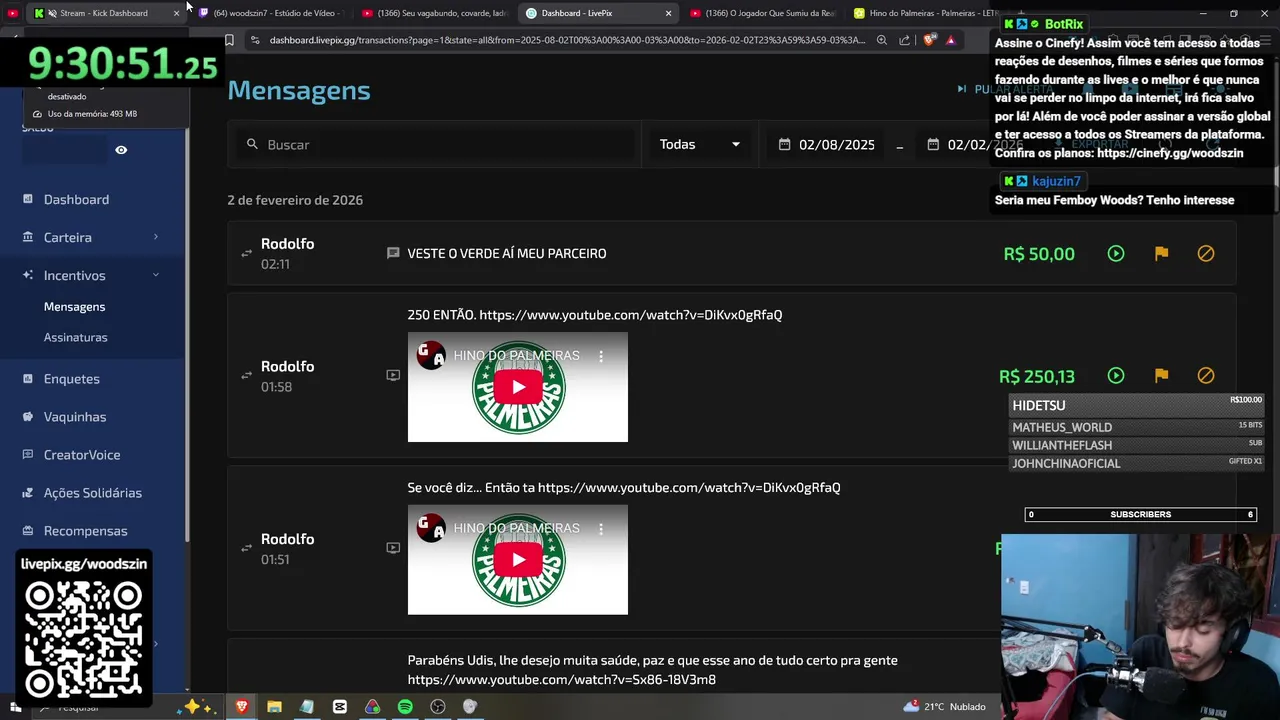Switch to Seu vagabundo, covarde tab

point(435,13)
